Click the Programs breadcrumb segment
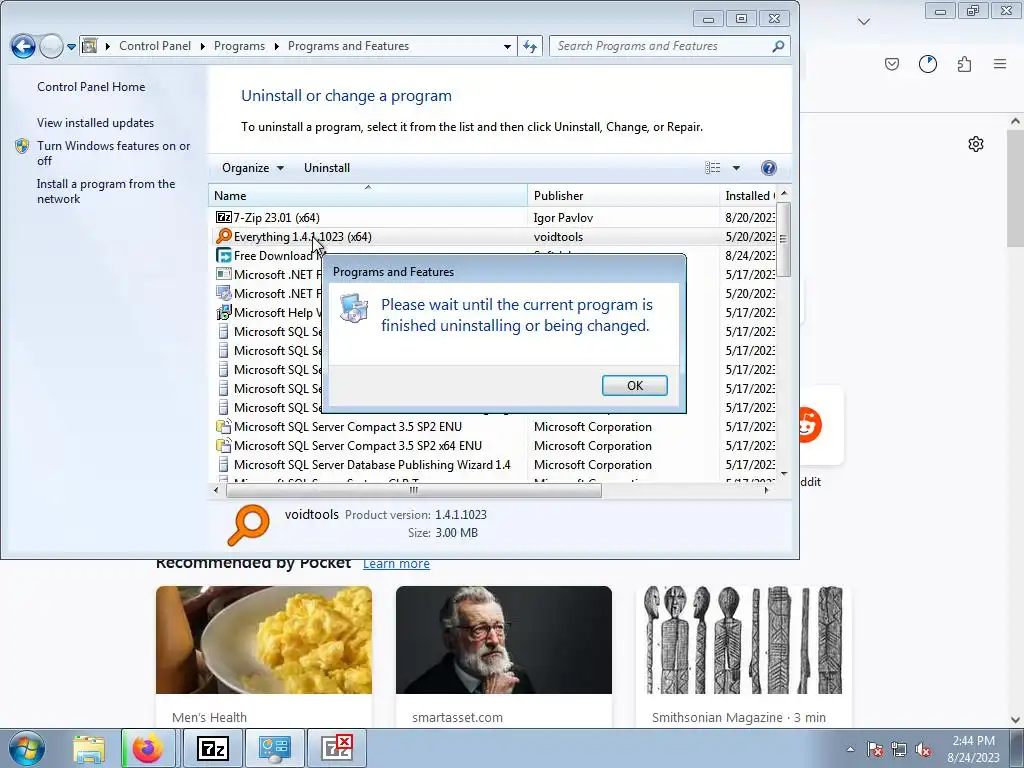The height and width of the screenshot is (768, 1024). (239, 46)
